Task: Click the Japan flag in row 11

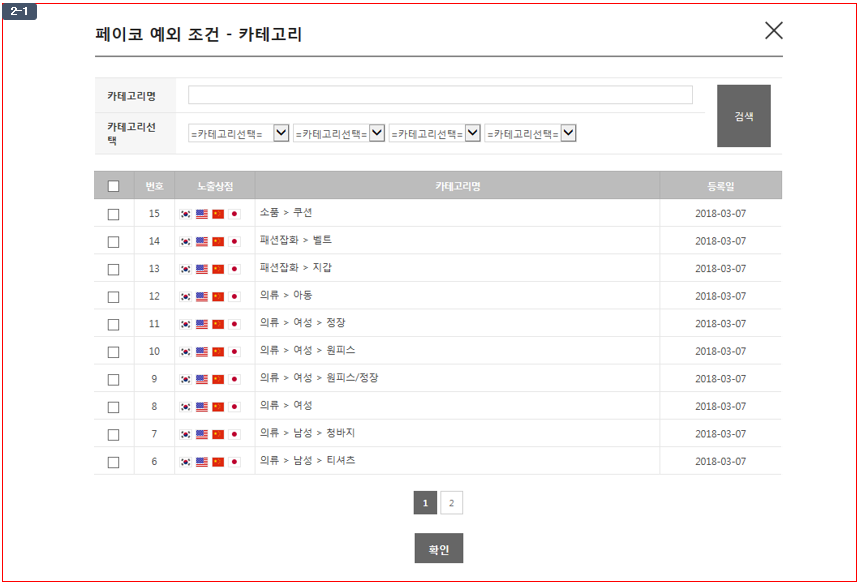Action: tap(234, 324)
